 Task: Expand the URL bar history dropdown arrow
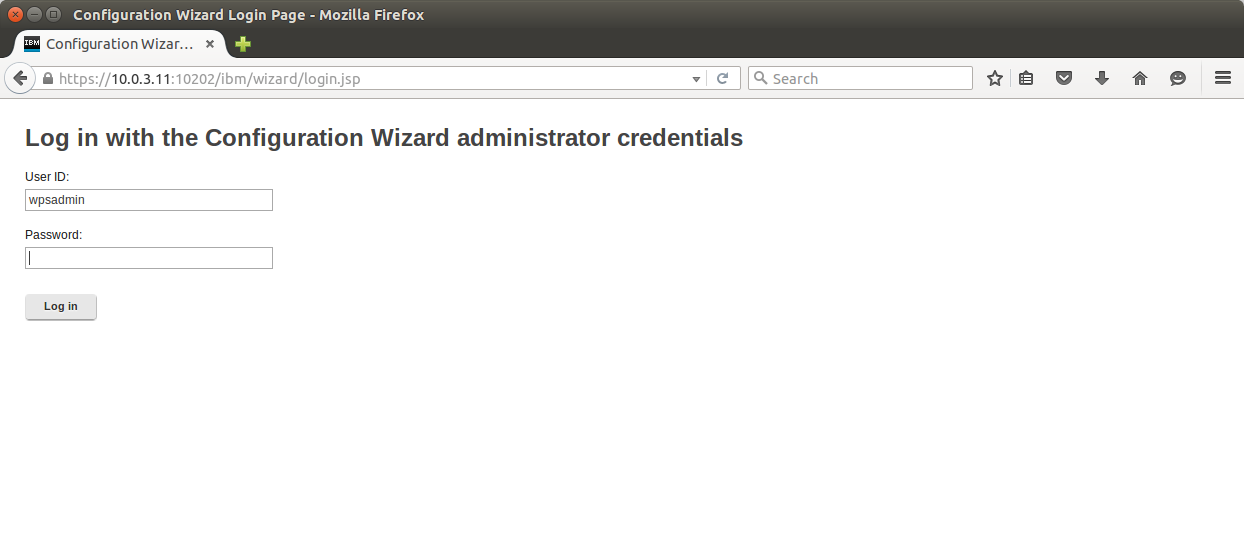coord(697,79)
